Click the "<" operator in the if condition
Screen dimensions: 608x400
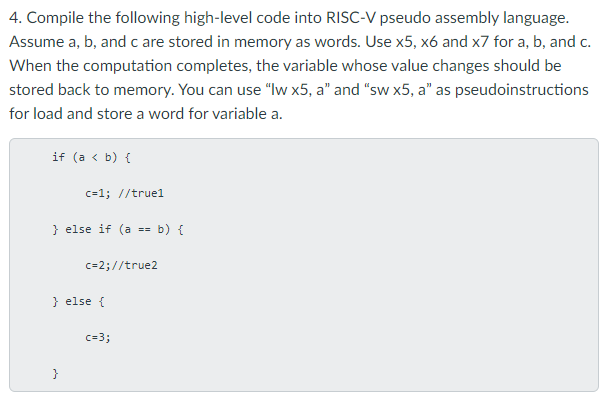pyautogui.click(x=95, y=157)
